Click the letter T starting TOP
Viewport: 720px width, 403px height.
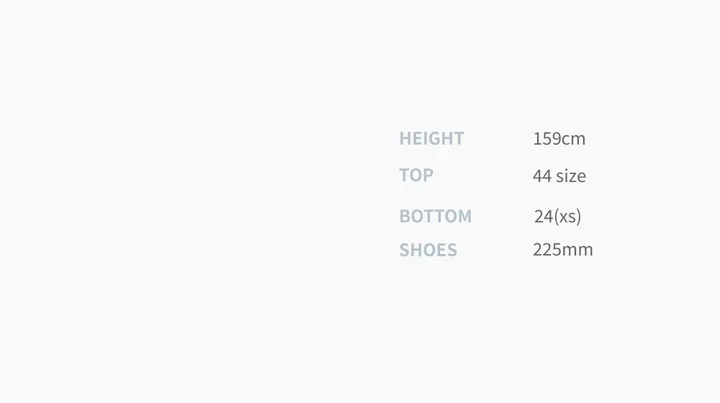tap(404, 175)
